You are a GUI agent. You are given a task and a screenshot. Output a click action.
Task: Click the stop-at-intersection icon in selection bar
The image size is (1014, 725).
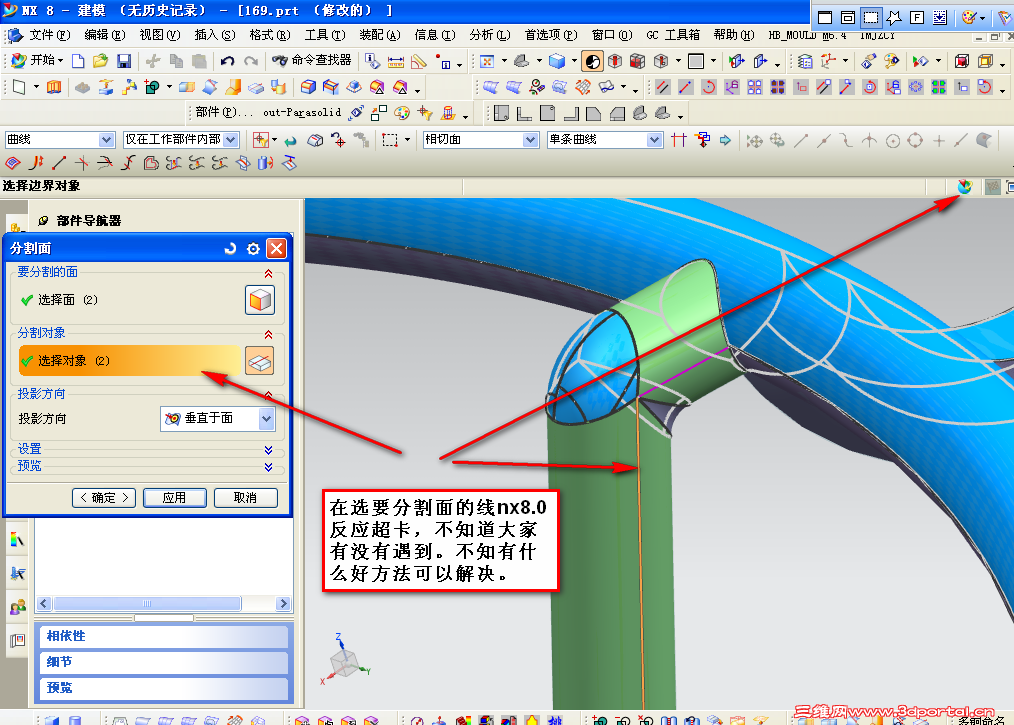(678, 140)
